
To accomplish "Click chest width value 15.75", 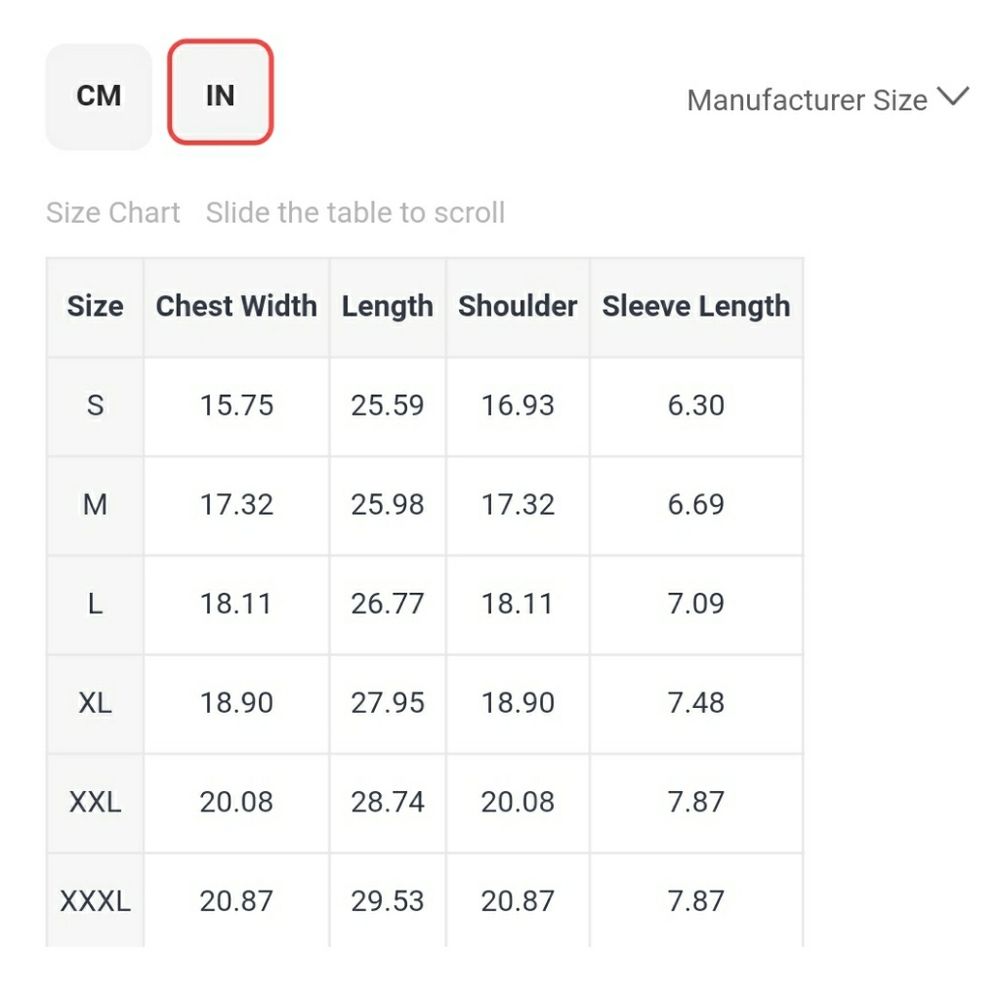I will (236, 405).
